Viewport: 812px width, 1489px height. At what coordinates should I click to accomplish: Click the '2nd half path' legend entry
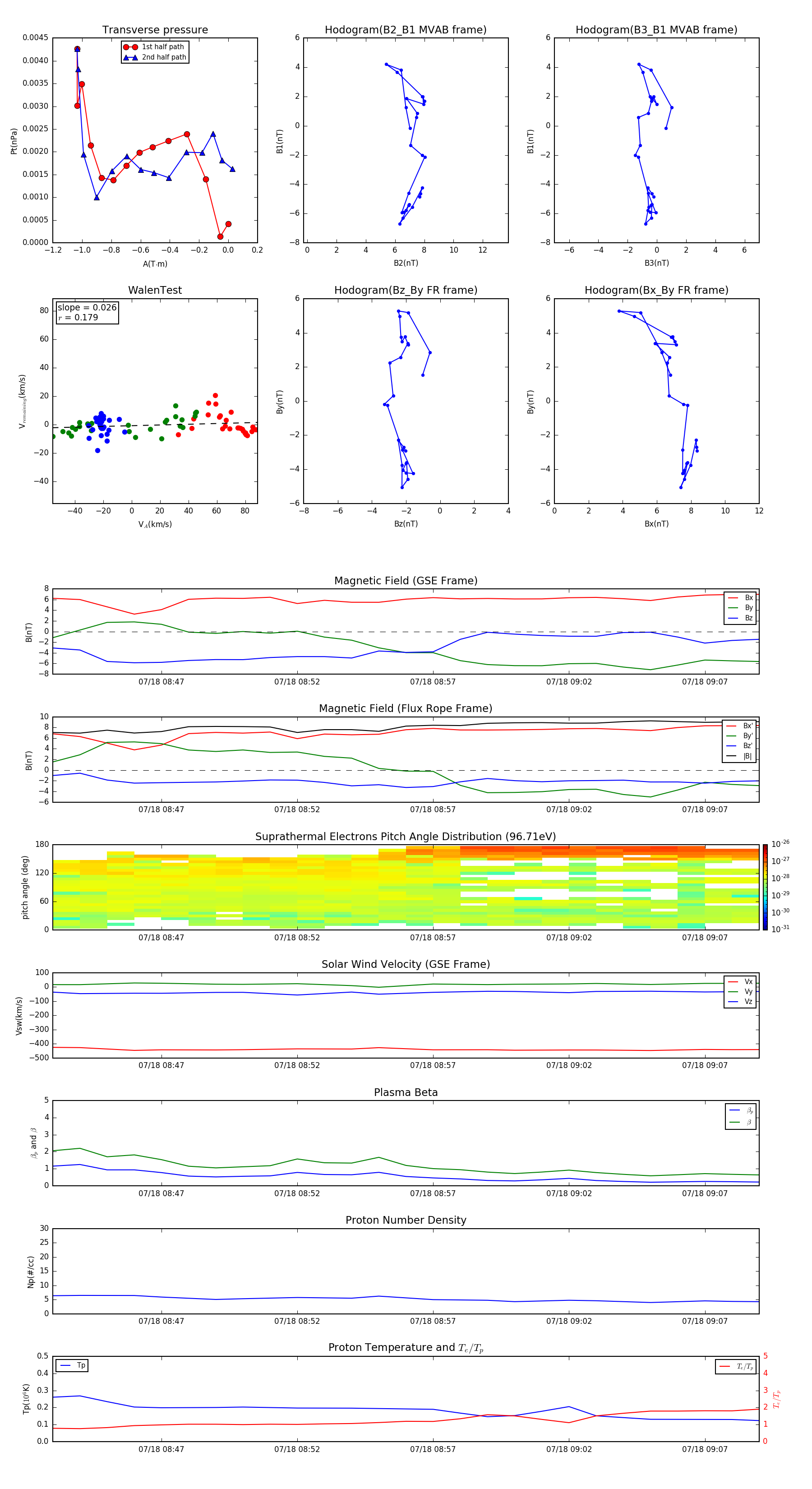point(154,57)
